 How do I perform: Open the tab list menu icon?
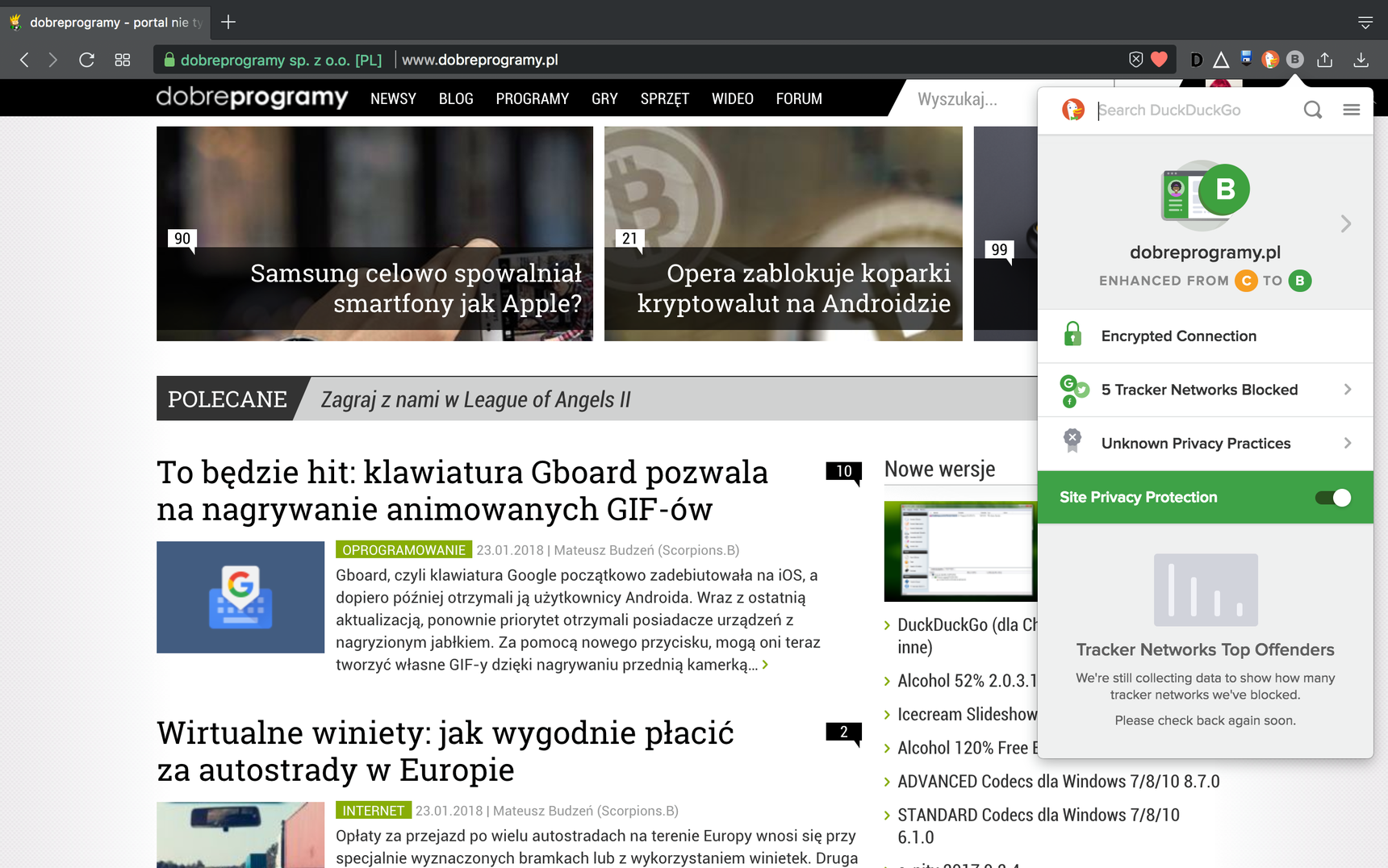[1365, 23]
